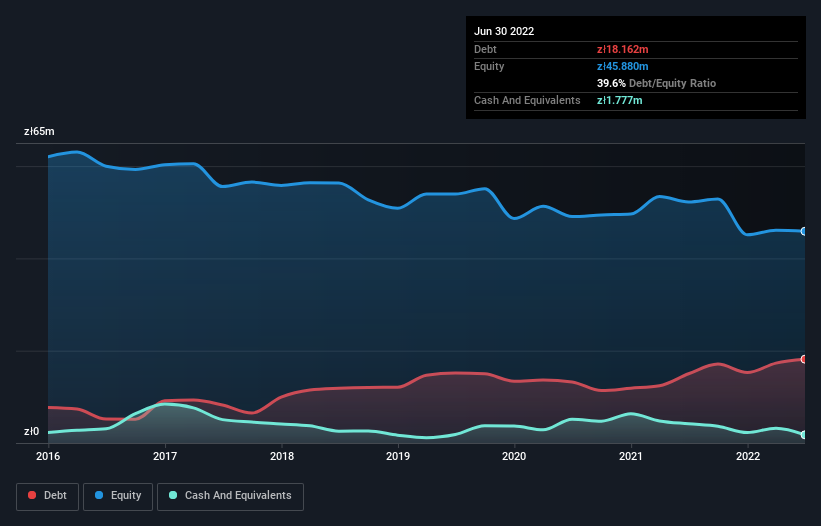Click the 2016 x-axis label
This screenshot has width=821, height=526.
[x=48, y=456]
